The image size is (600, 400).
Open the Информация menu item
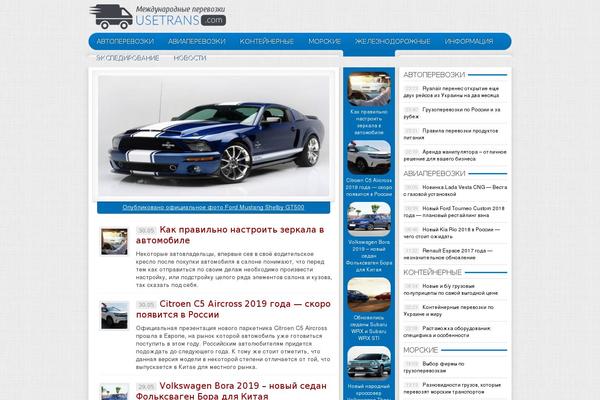[x=469, y=41]
